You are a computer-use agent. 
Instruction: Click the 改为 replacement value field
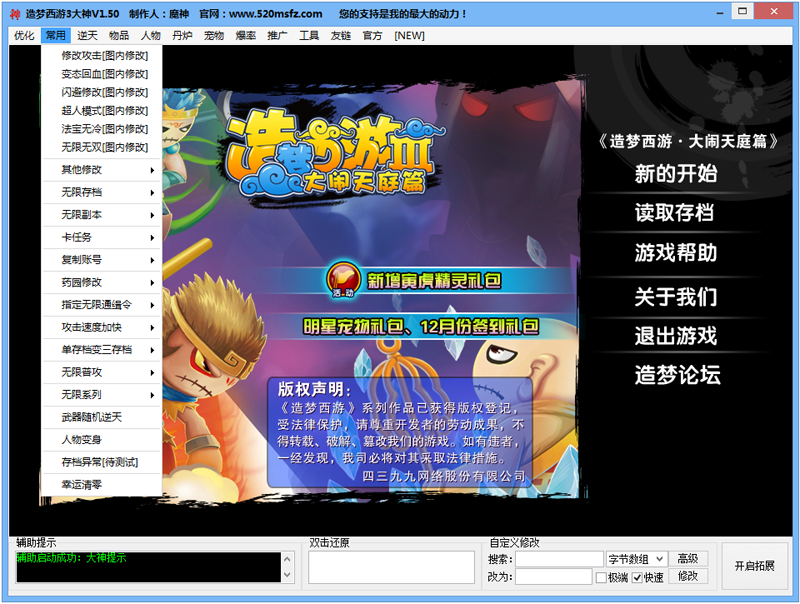coord(554,576)
